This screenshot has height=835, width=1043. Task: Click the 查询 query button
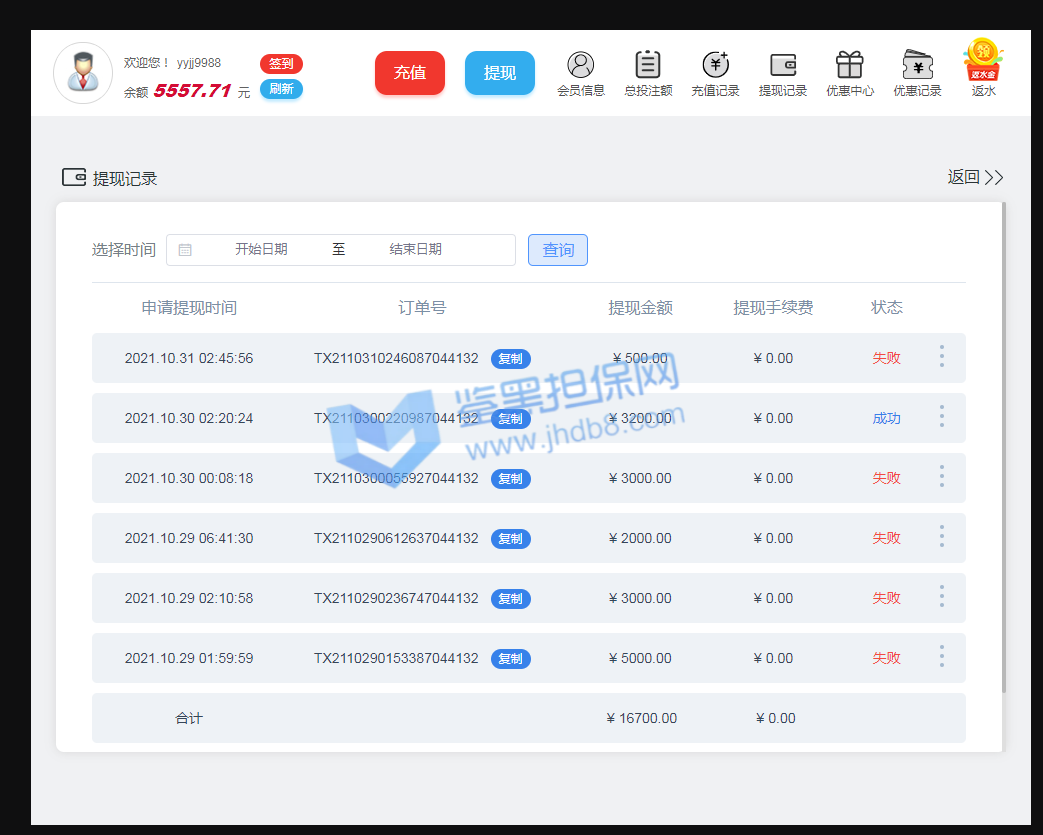coord(557,250)
